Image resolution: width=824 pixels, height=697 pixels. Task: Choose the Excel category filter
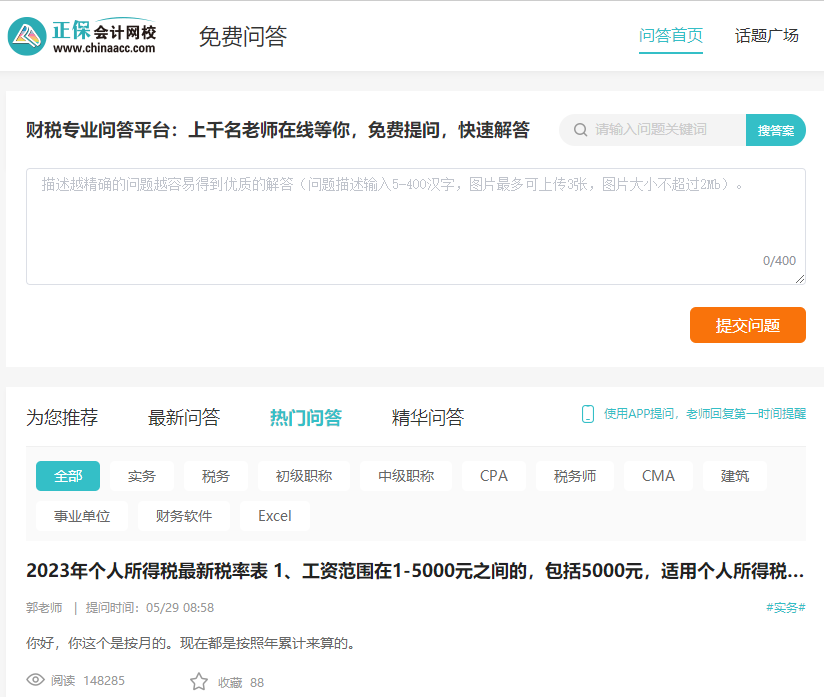[275, 516]
